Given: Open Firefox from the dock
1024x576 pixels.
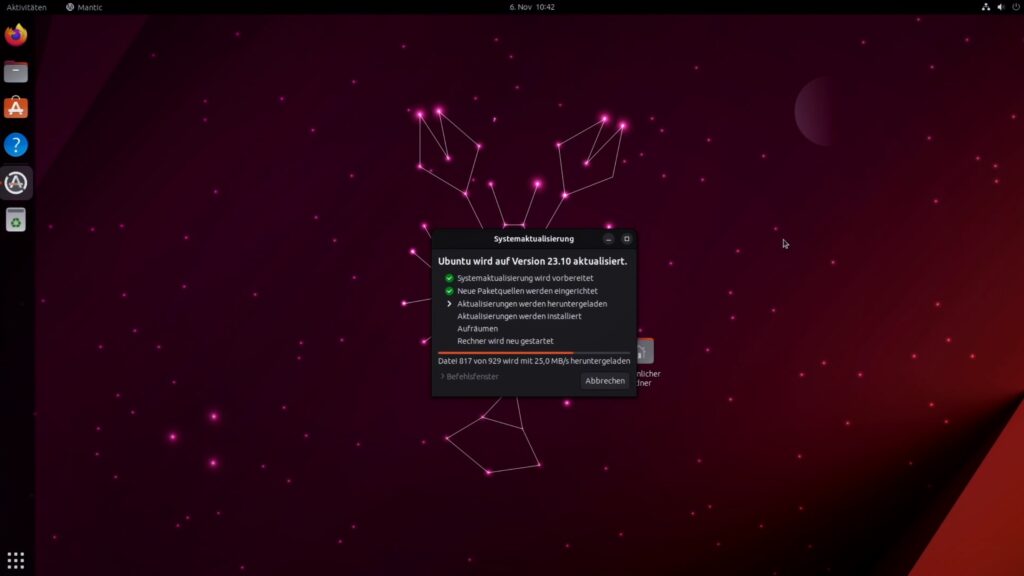Looking at the screenshot, I should [x=16, y=35].
